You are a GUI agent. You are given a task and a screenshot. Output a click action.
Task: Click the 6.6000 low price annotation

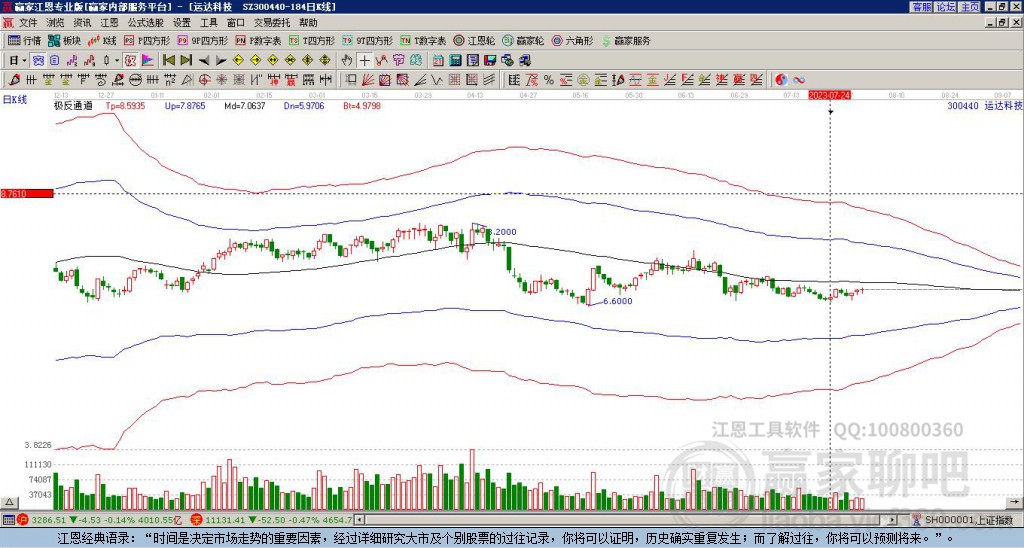point(617,301)
